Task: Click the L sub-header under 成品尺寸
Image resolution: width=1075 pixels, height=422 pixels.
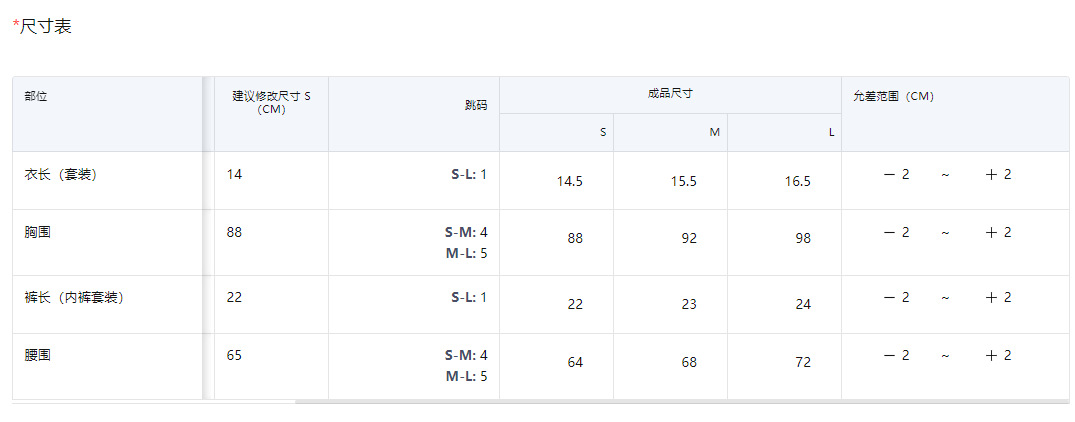Action: pyautogui.click(x=831, y=132)
